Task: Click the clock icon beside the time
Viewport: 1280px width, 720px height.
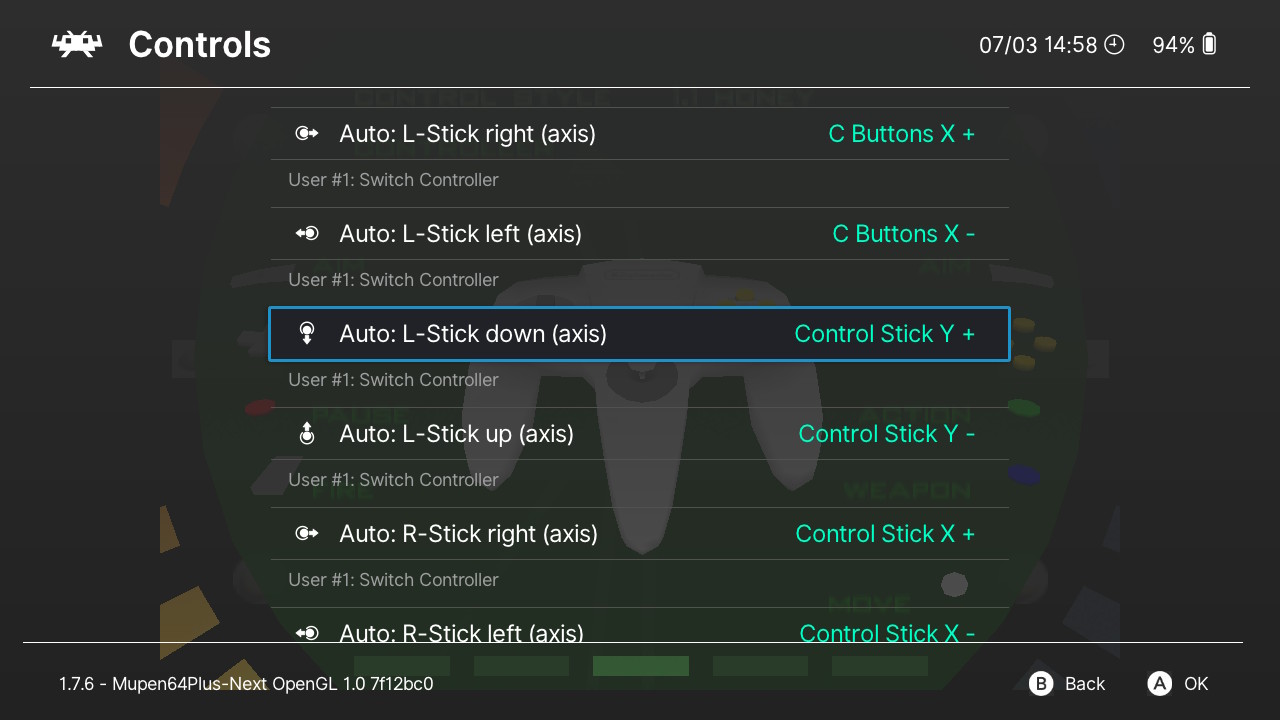Action: (1114, 45)
